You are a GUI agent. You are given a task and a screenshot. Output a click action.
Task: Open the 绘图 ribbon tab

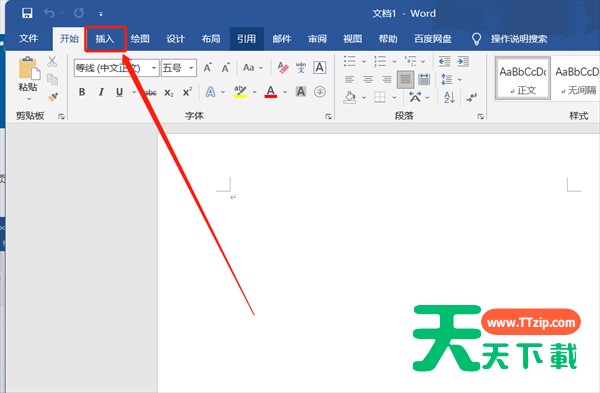(140, 39)
